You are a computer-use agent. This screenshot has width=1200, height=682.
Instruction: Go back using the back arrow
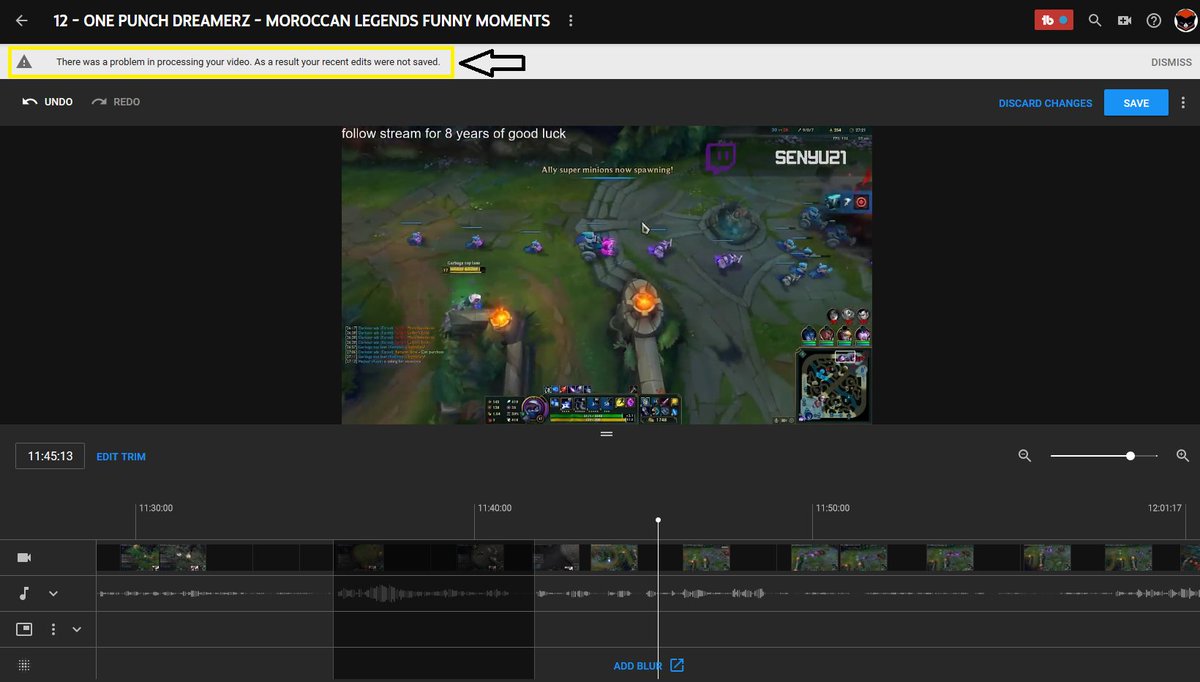tap(22, 20)
